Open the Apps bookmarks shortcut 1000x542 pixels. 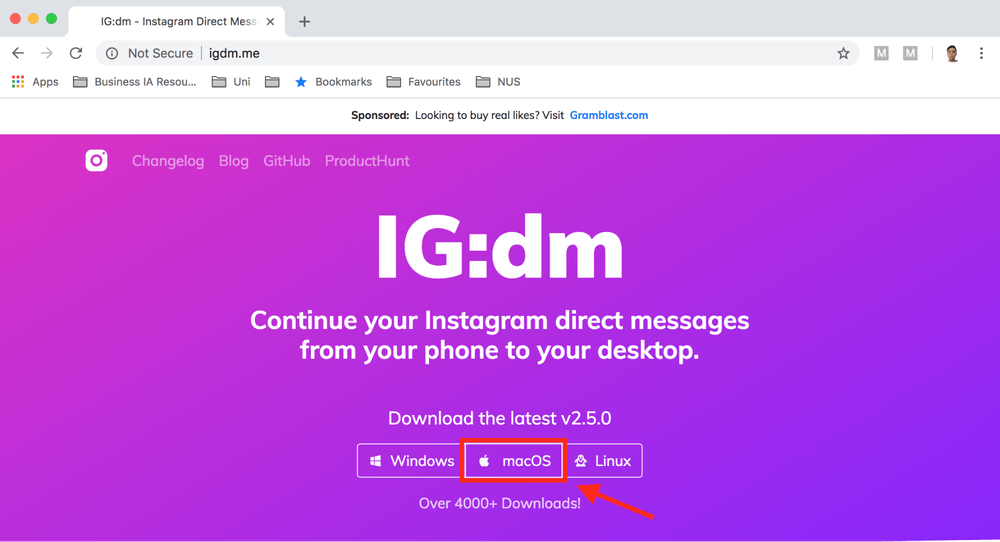(35, 82)
